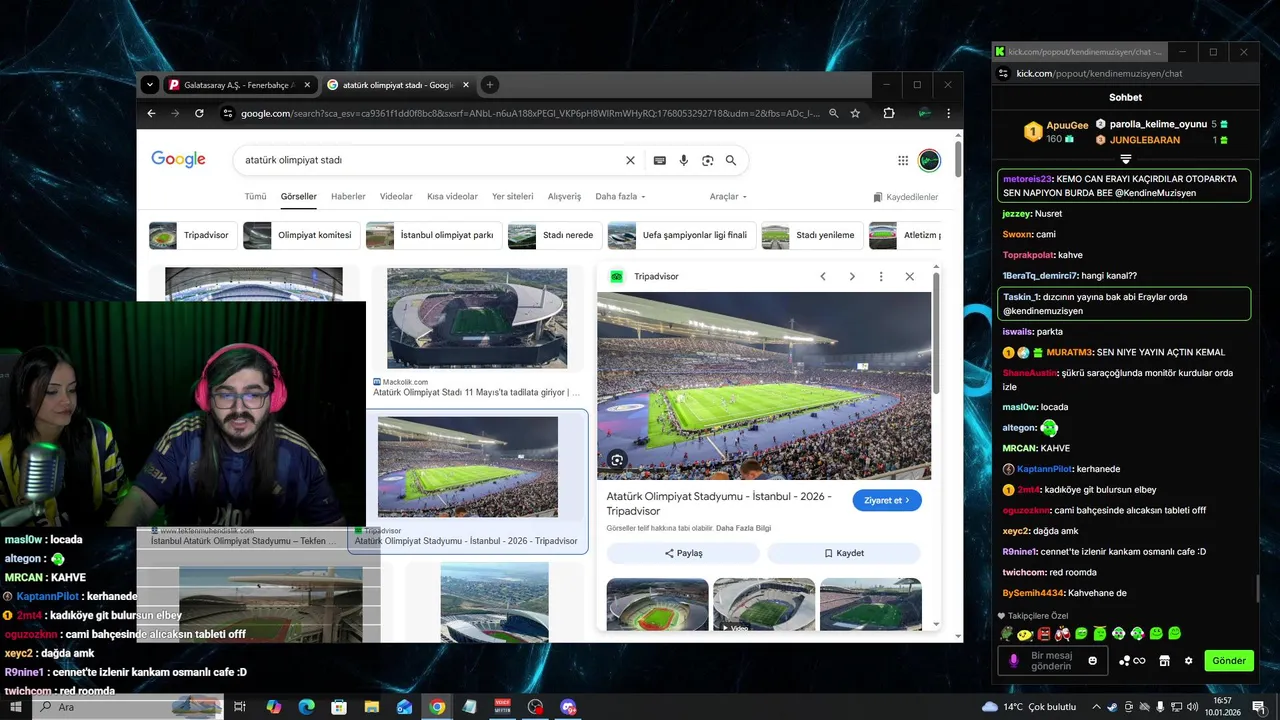Click the Windows Start button
This screenshot has height=720, width=1280.
[x=15, y=706]
